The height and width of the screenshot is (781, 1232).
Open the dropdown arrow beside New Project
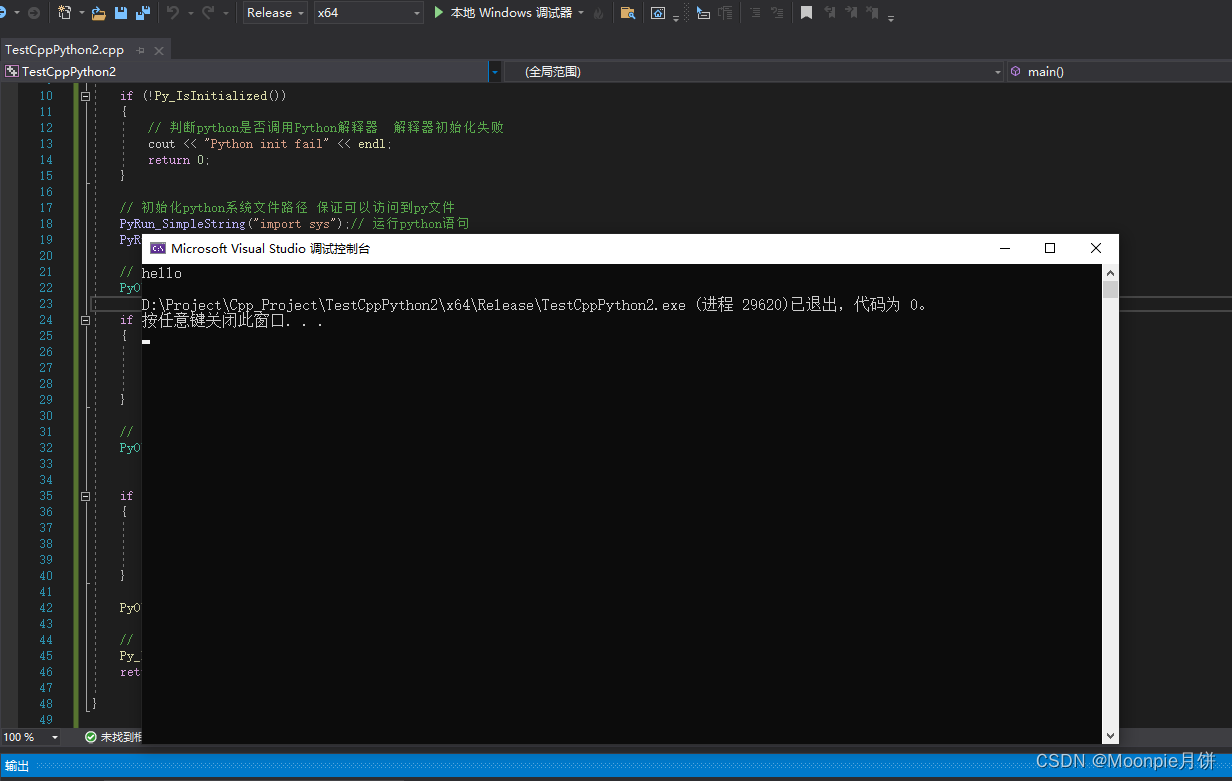[80, 13]
